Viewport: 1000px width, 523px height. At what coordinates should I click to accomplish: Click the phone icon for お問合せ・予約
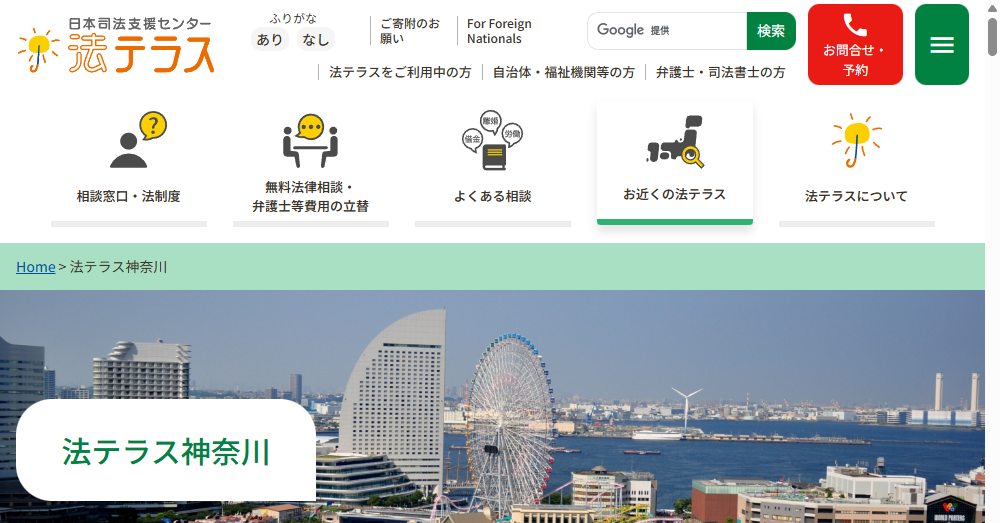pyautogui.click(x=854, y=26)
